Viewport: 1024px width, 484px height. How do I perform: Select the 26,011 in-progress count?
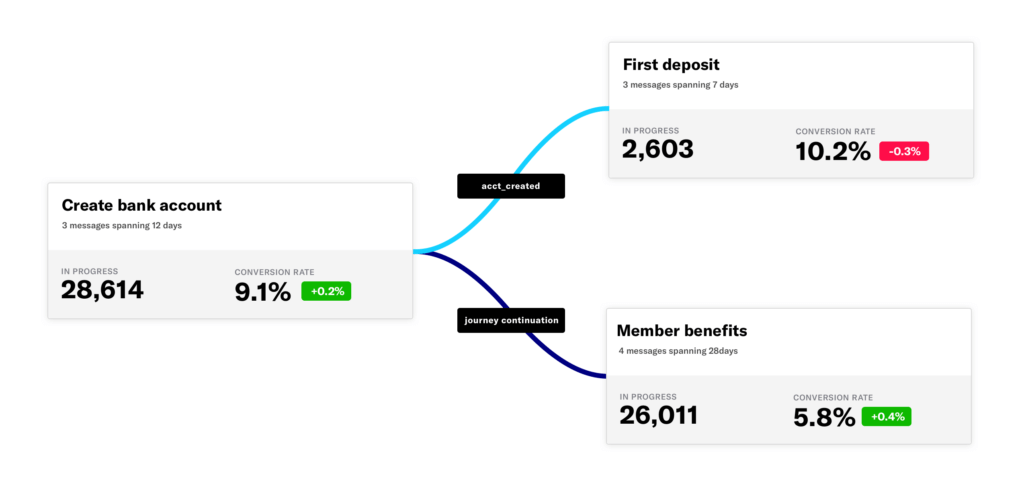658,415
